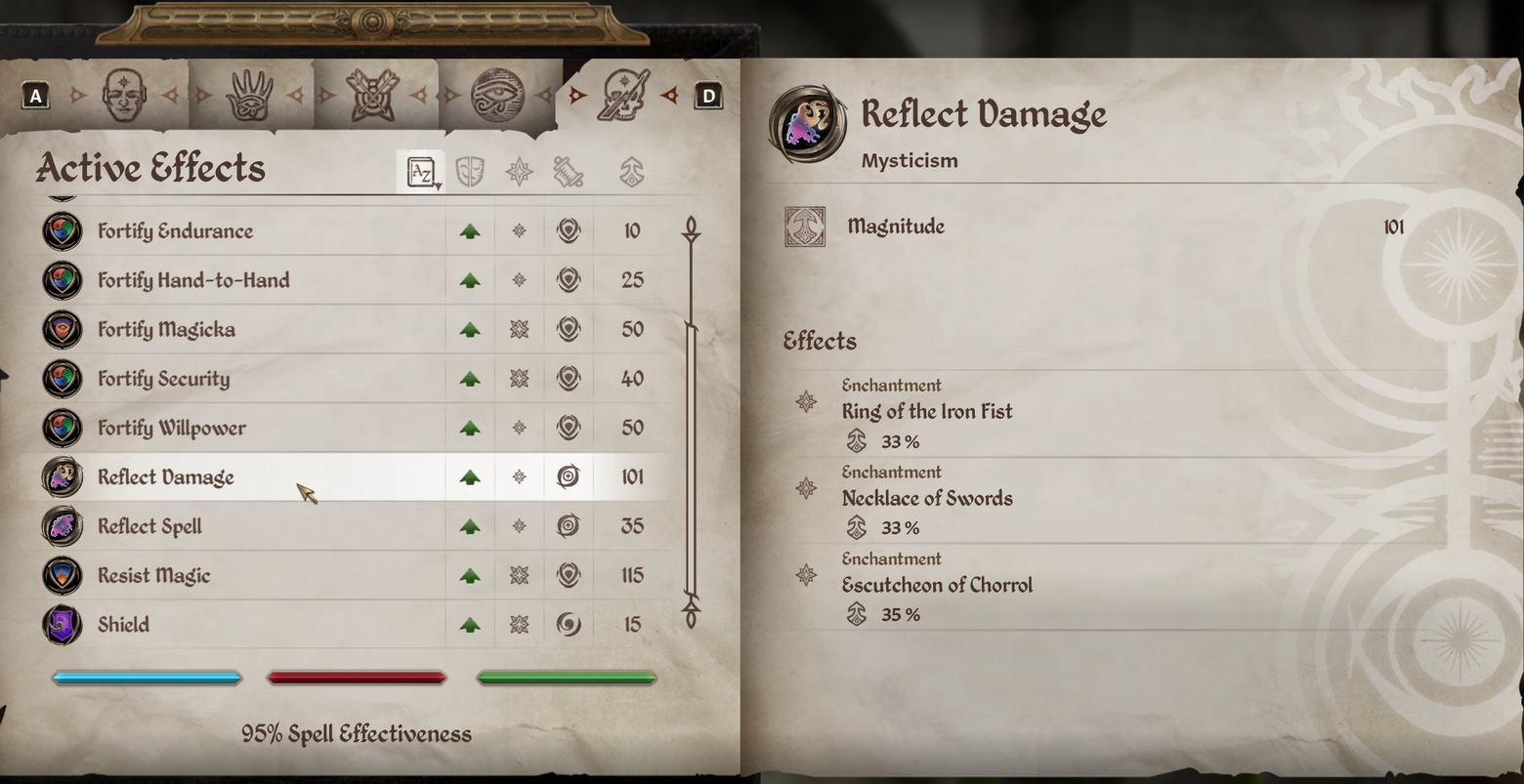Sort by the star column header icon

pyautogui.click(x=519, y=173)
